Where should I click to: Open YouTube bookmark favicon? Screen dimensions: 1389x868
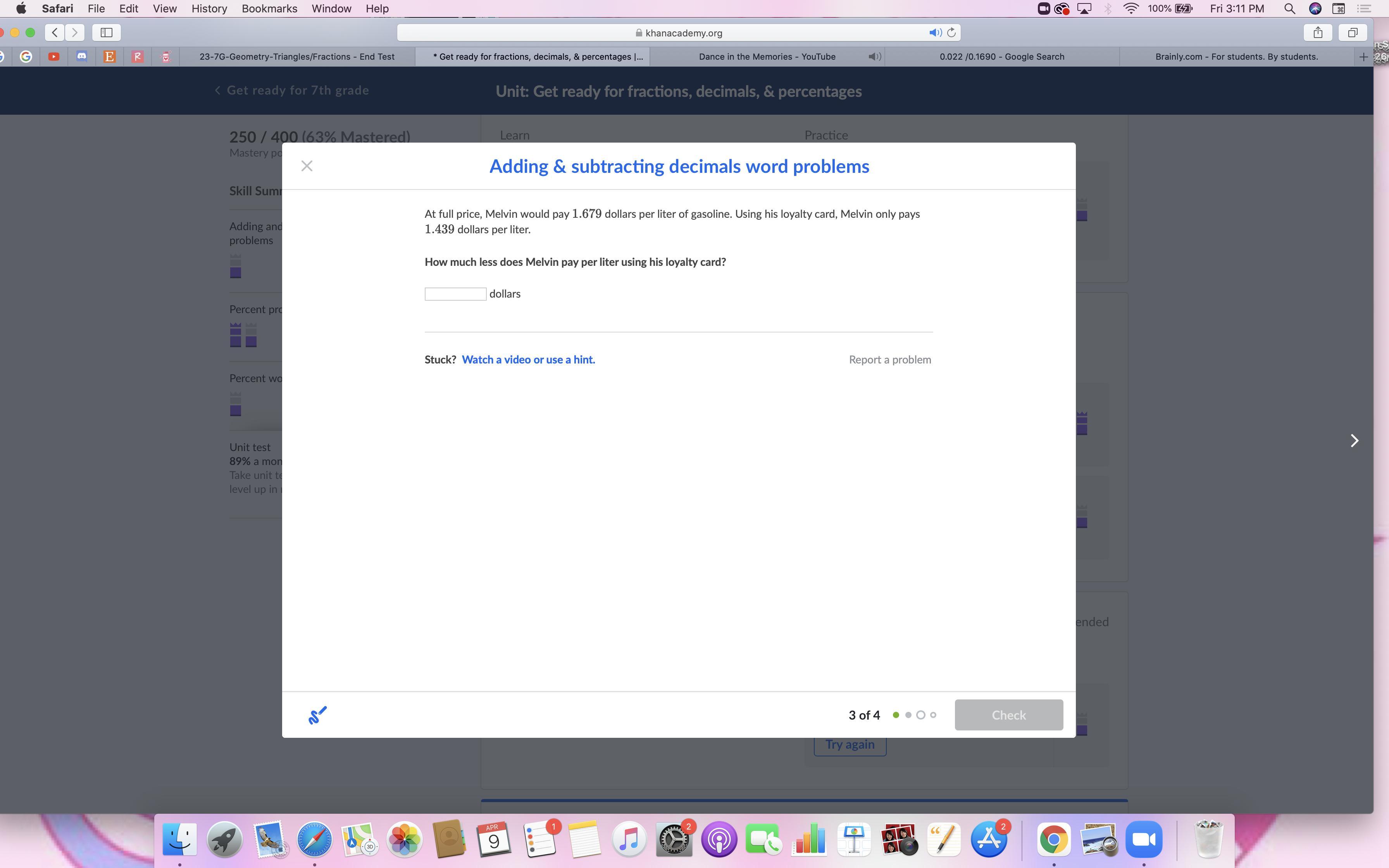click(54, 57)
